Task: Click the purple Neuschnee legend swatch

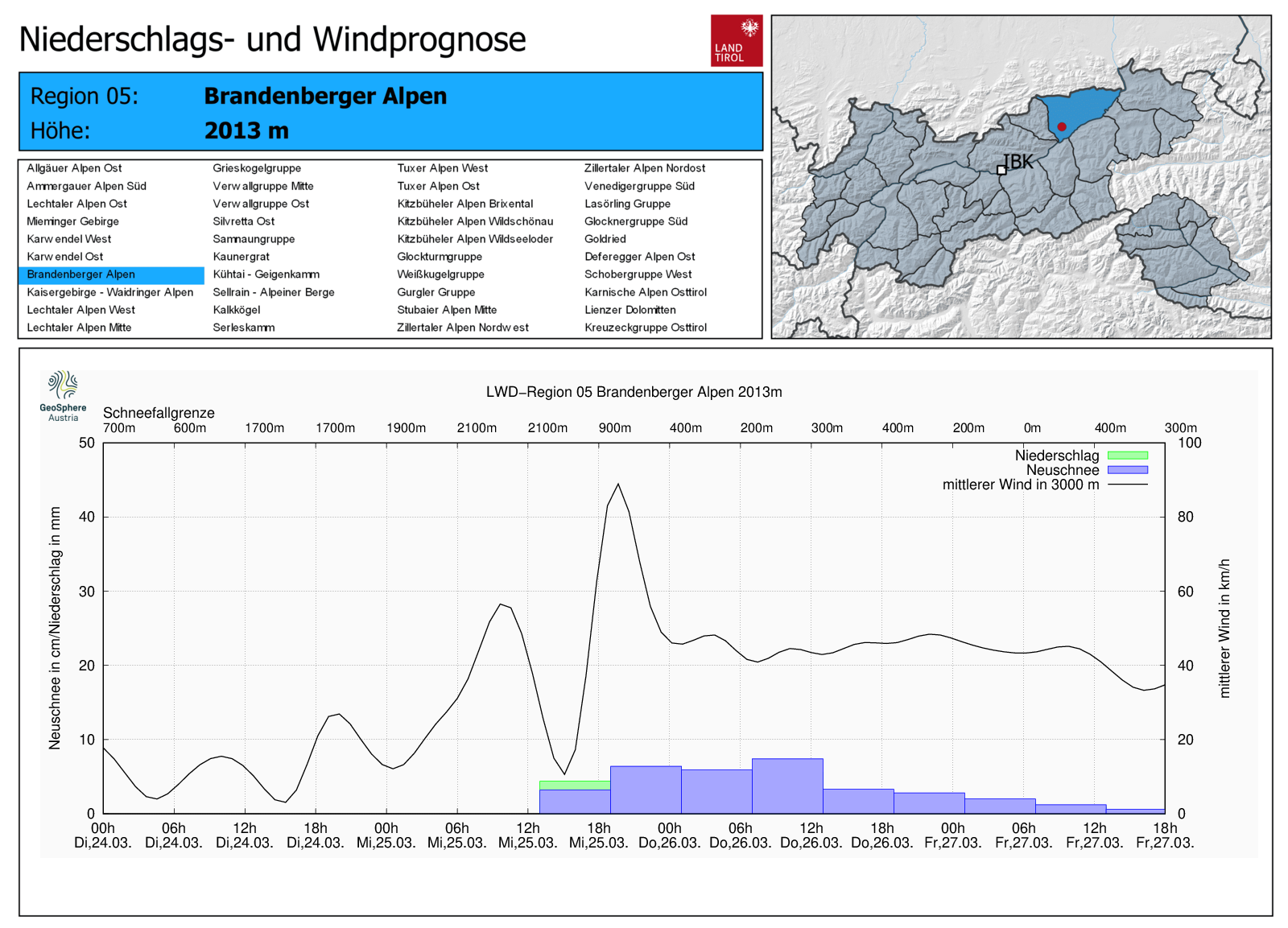Action: coord(1127,470)
